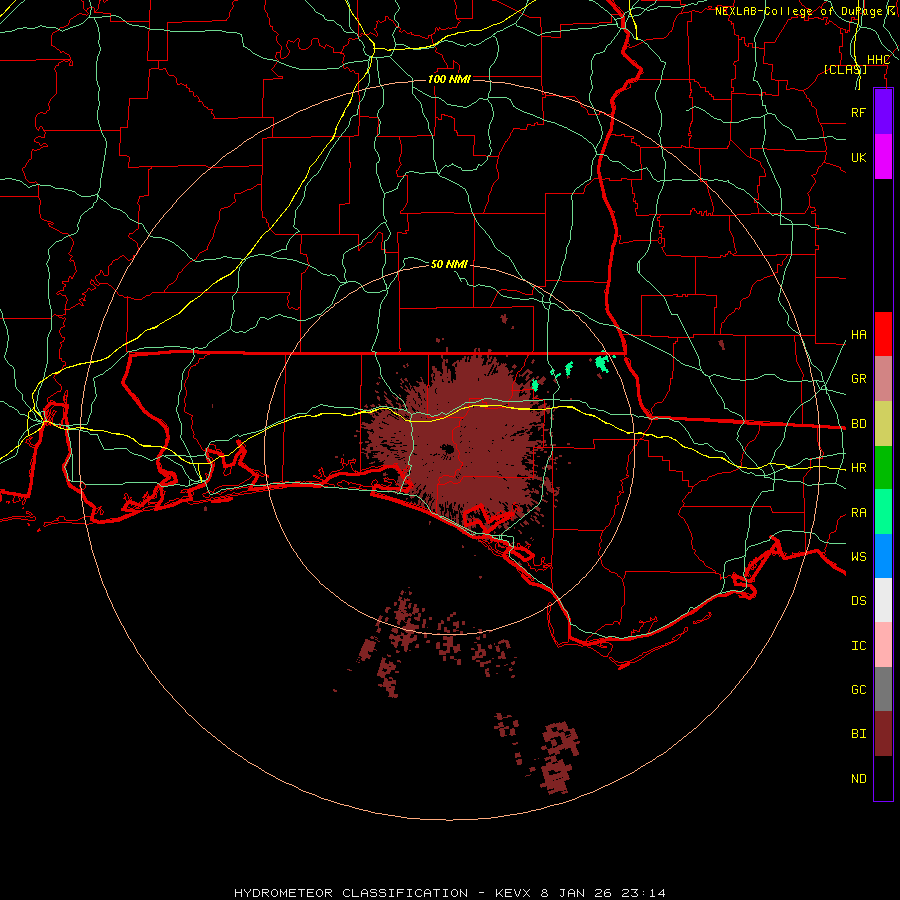
Task: Click the 'UK' legend label
Action: [858, 157]
